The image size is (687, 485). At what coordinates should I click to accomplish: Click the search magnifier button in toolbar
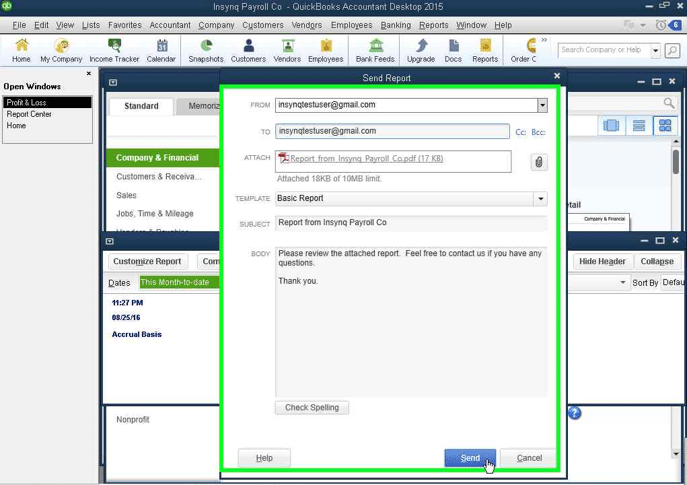pyautogui.click(x=673, y=51)
